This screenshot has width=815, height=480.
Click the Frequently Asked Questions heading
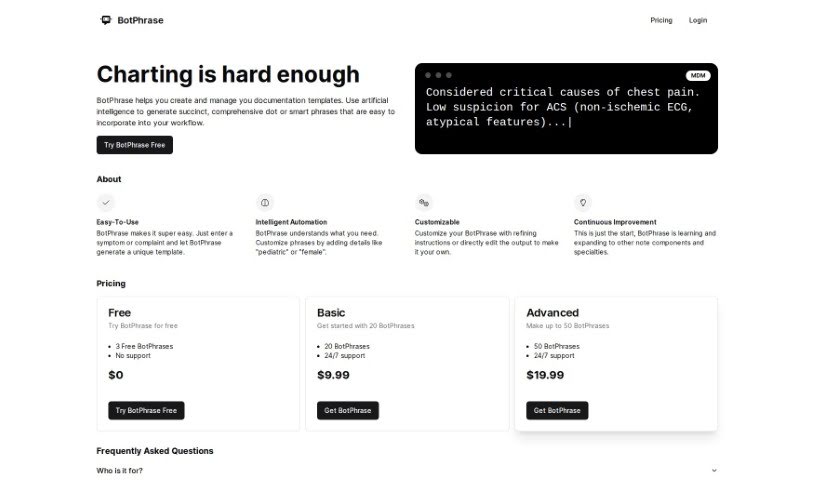click(x=154, y=451)
